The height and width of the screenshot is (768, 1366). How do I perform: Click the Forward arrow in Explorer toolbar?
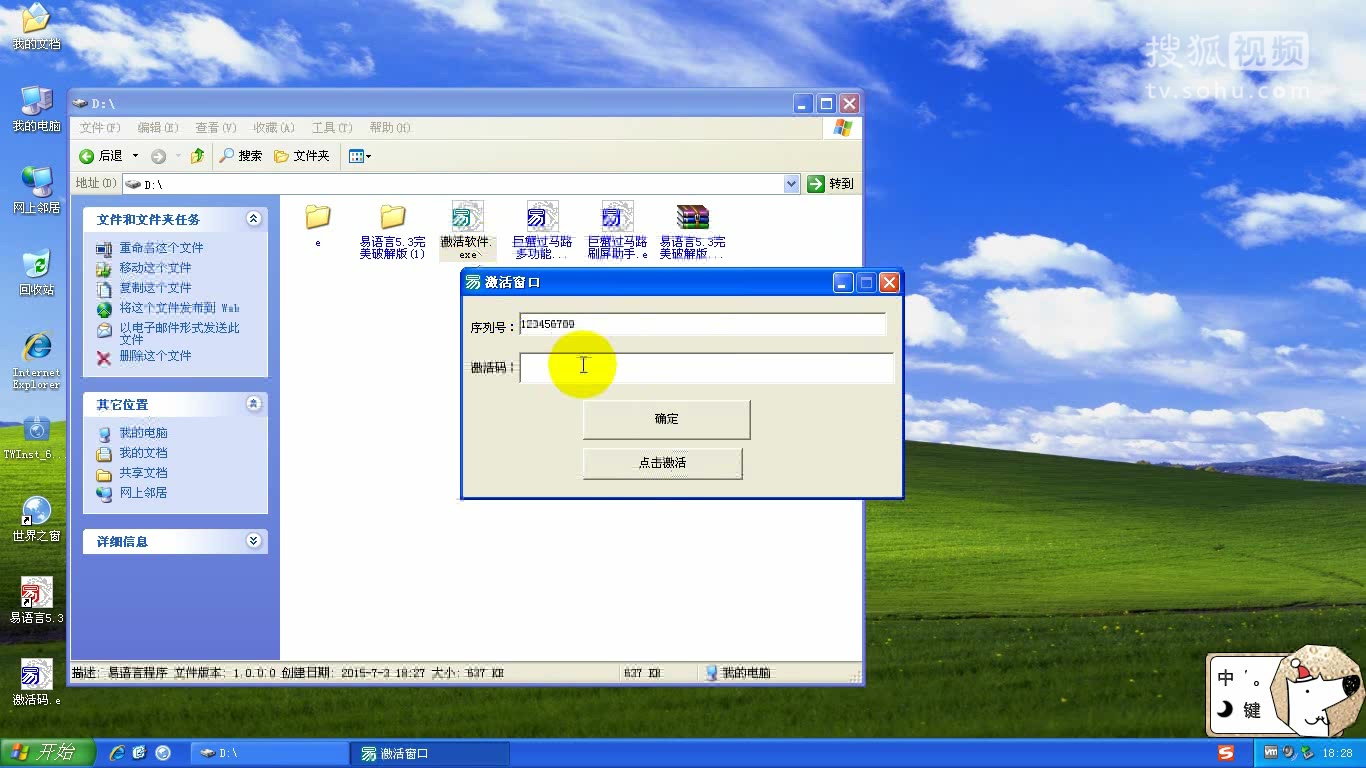[158, 156]
